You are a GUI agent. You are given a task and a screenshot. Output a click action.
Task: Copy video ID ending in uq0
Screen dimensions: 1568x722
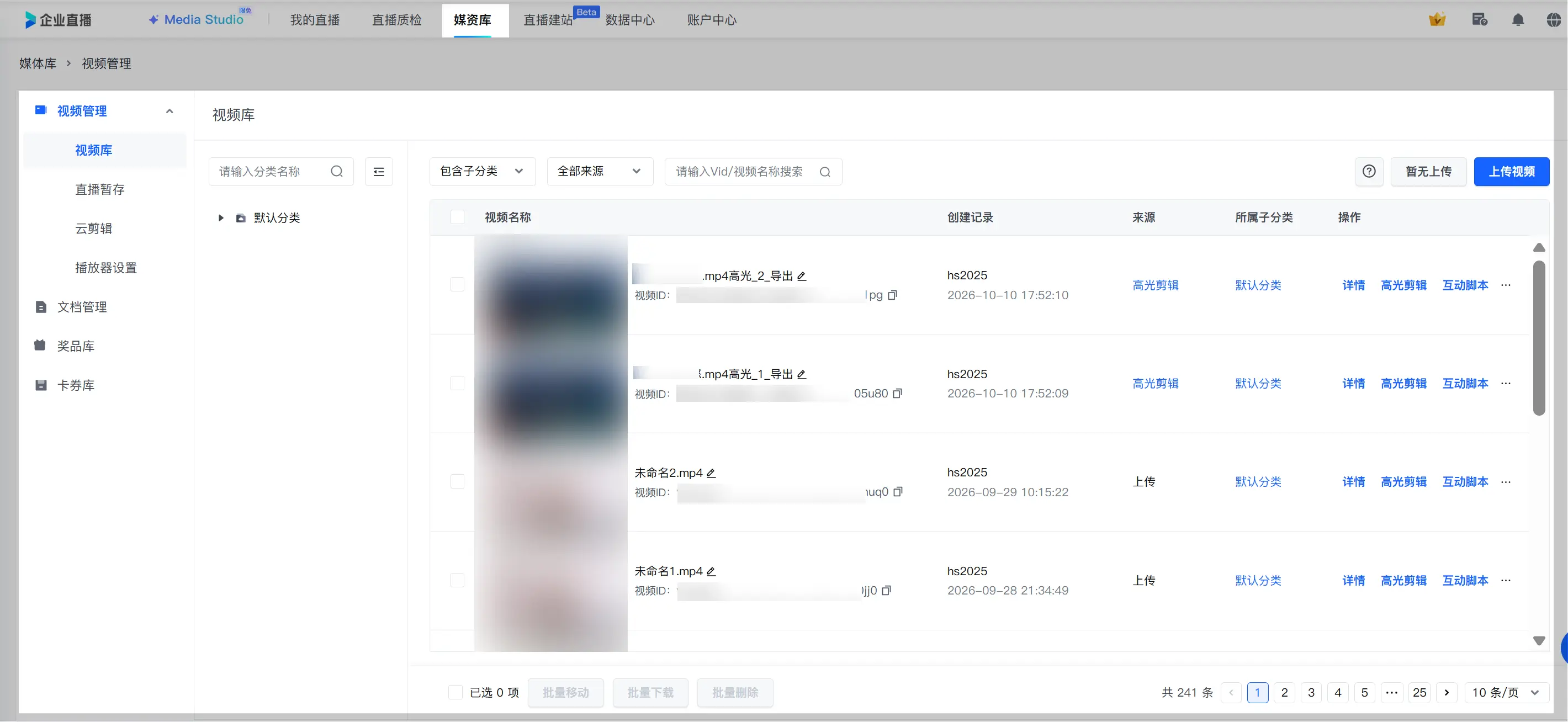898,492
